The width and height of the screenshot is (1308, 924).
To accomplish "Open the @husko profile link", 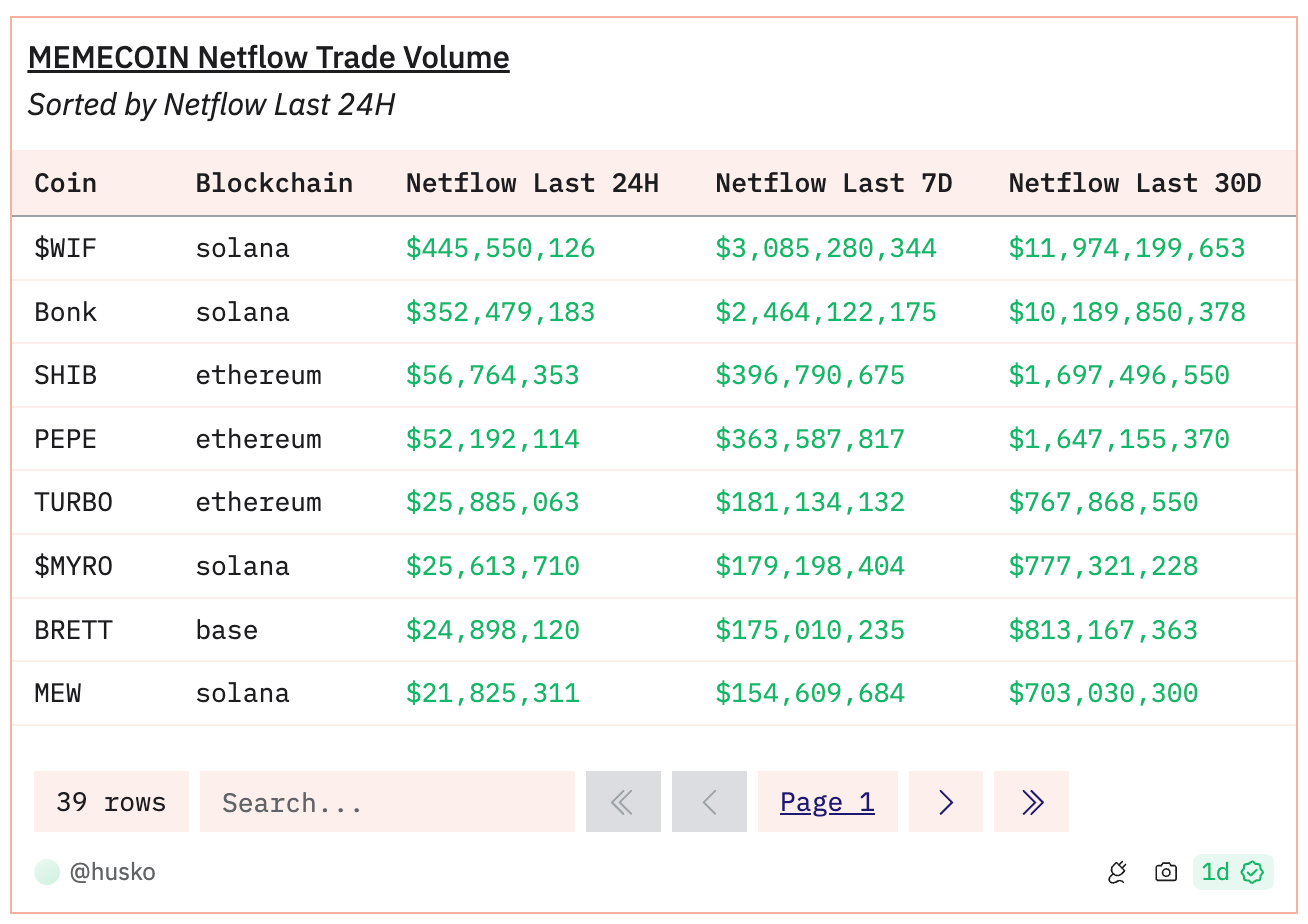I will click(112, 872).
